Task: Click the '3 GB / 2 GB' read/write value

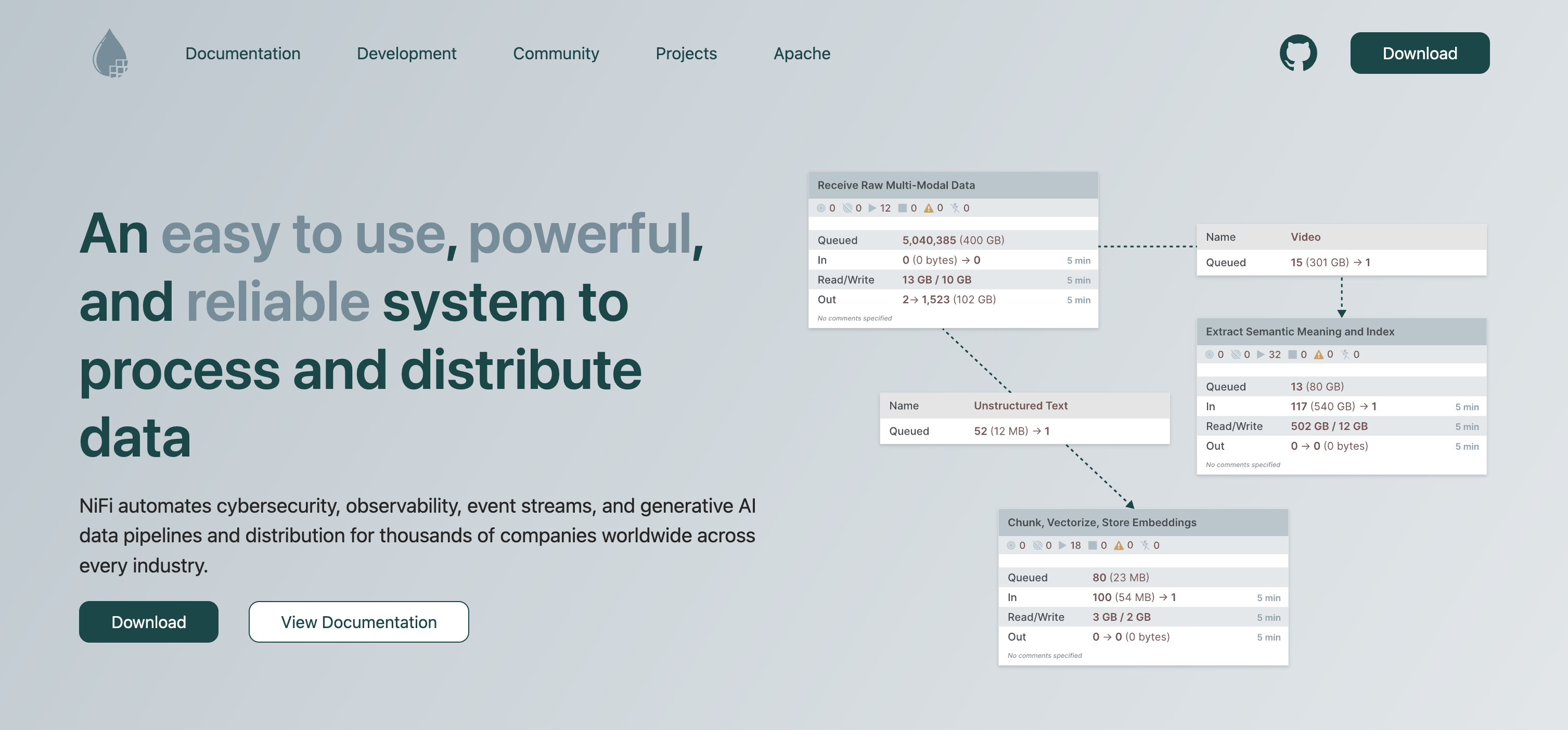Action: coord(1121,618)
